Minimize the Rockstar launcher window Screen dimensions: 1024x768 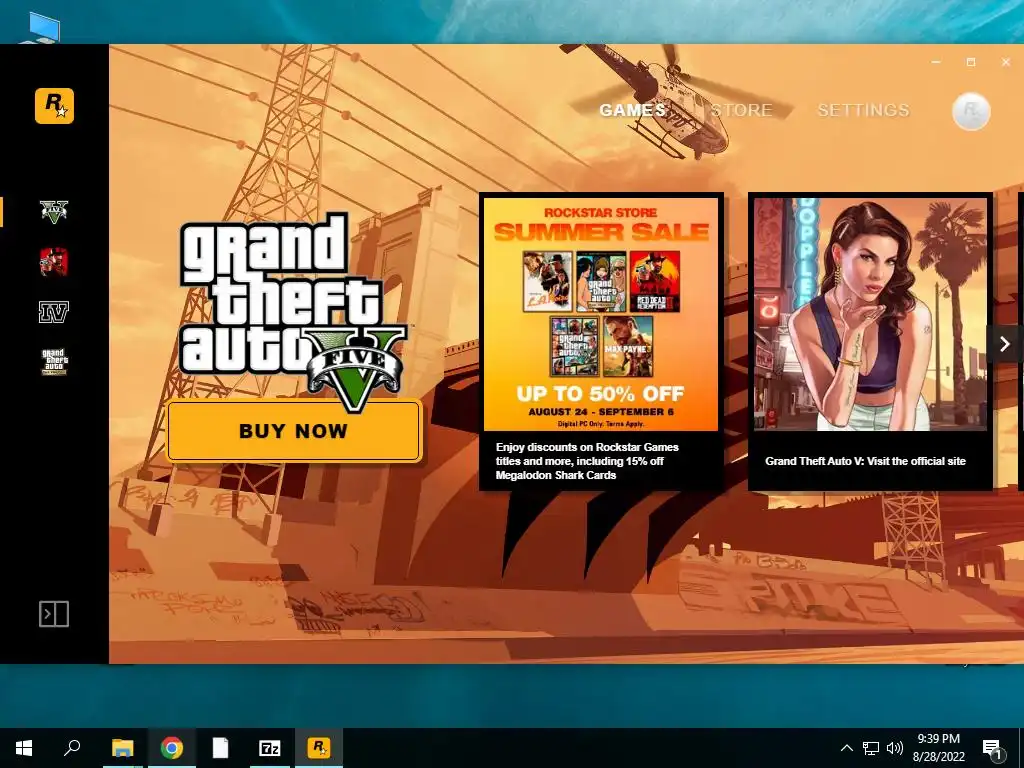point(936,62)
